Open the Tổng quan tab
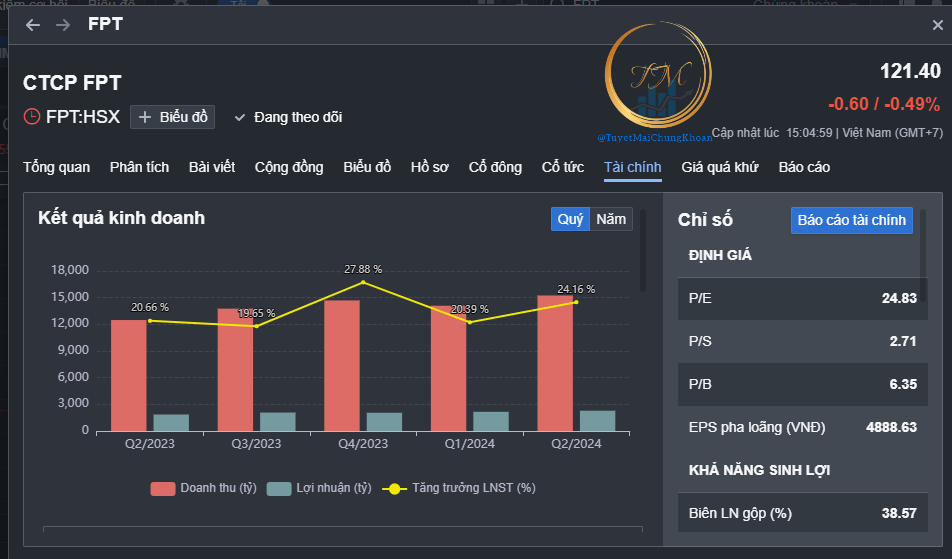 56,167
